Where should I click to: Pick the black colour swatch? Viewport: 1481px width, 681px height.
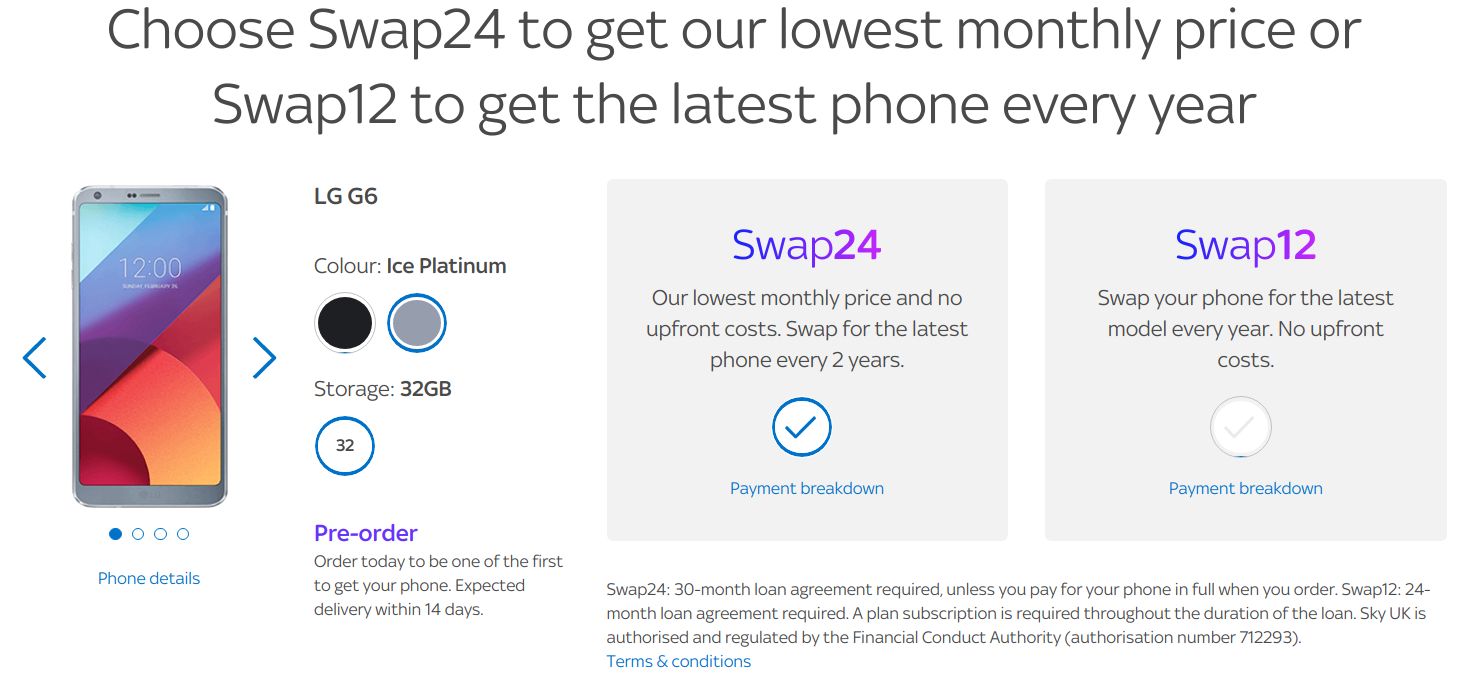point(345,323)
